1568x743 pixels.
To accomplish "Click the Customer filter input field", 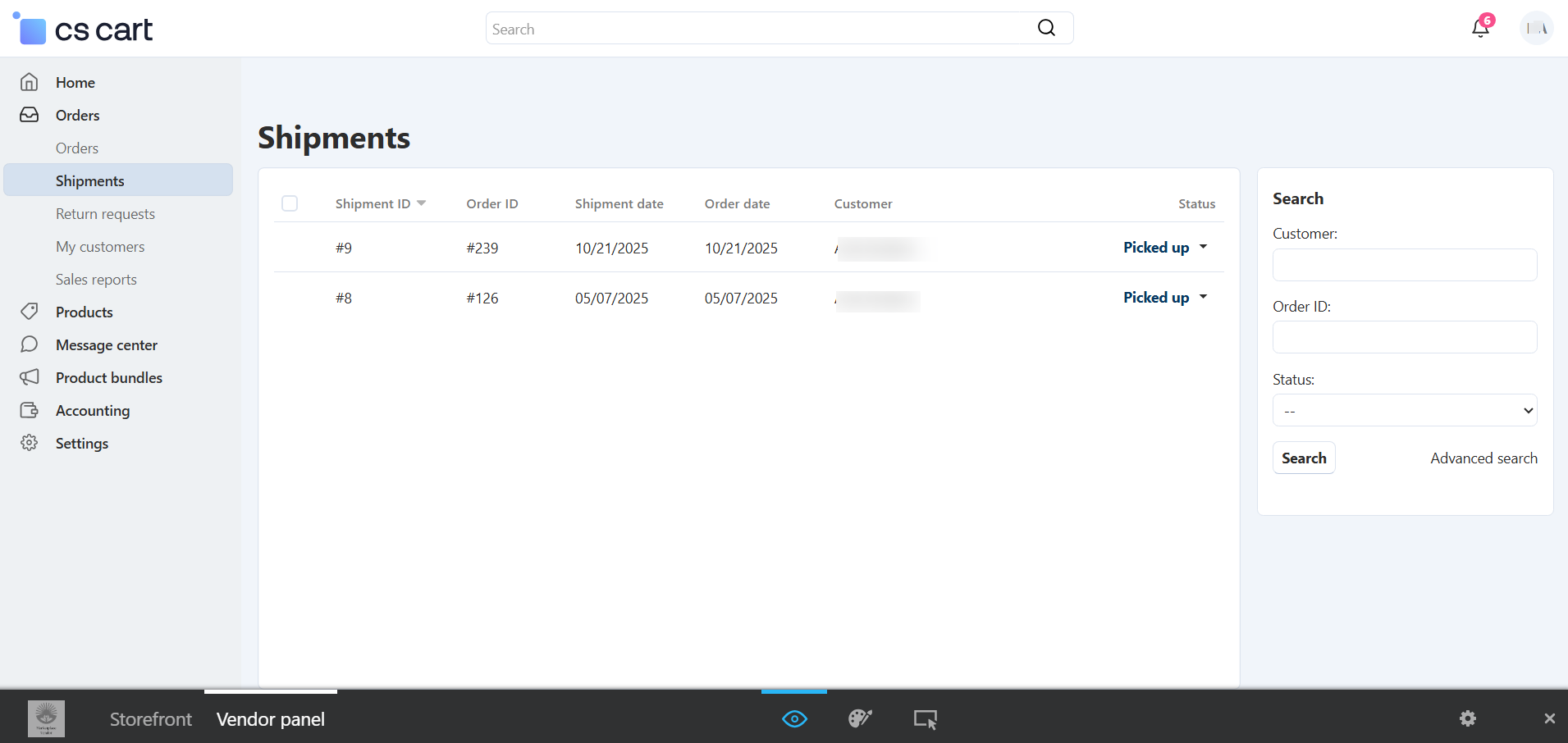I will (x=1404, y=265).
